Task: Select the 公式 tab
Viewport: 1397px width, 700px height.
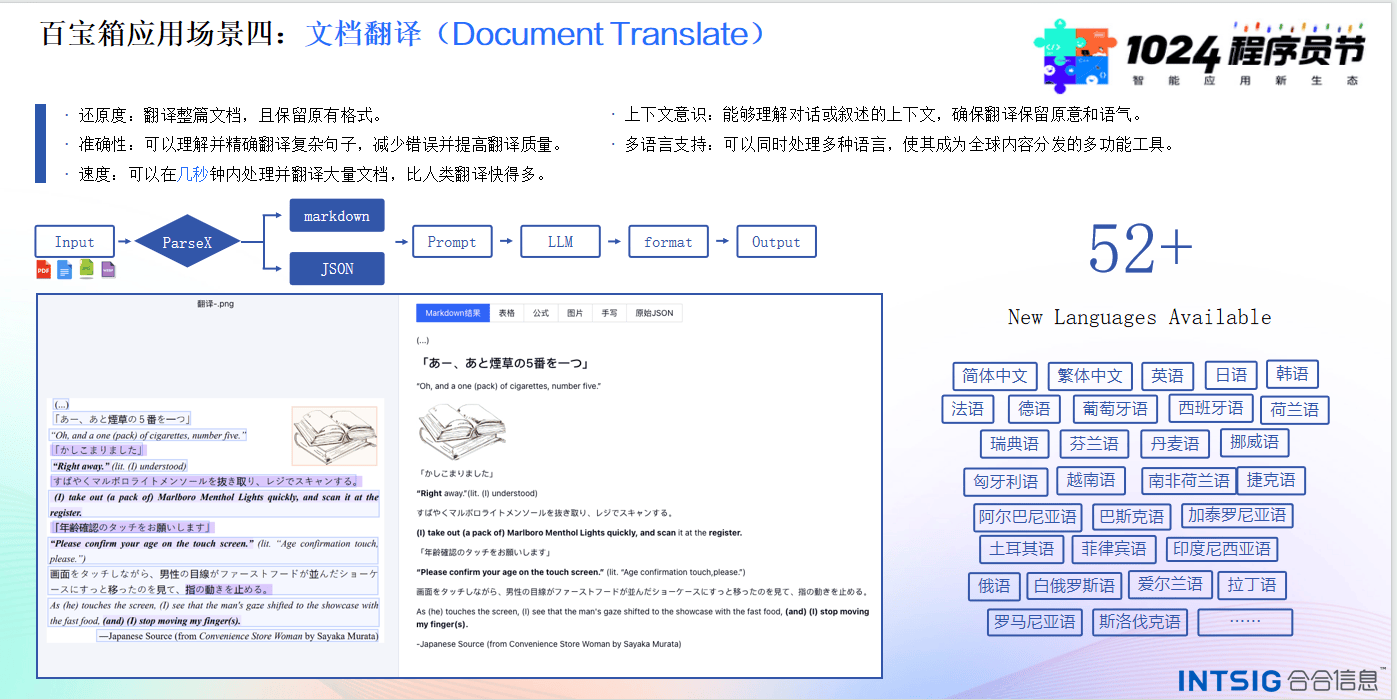Action: coord(541,313)
